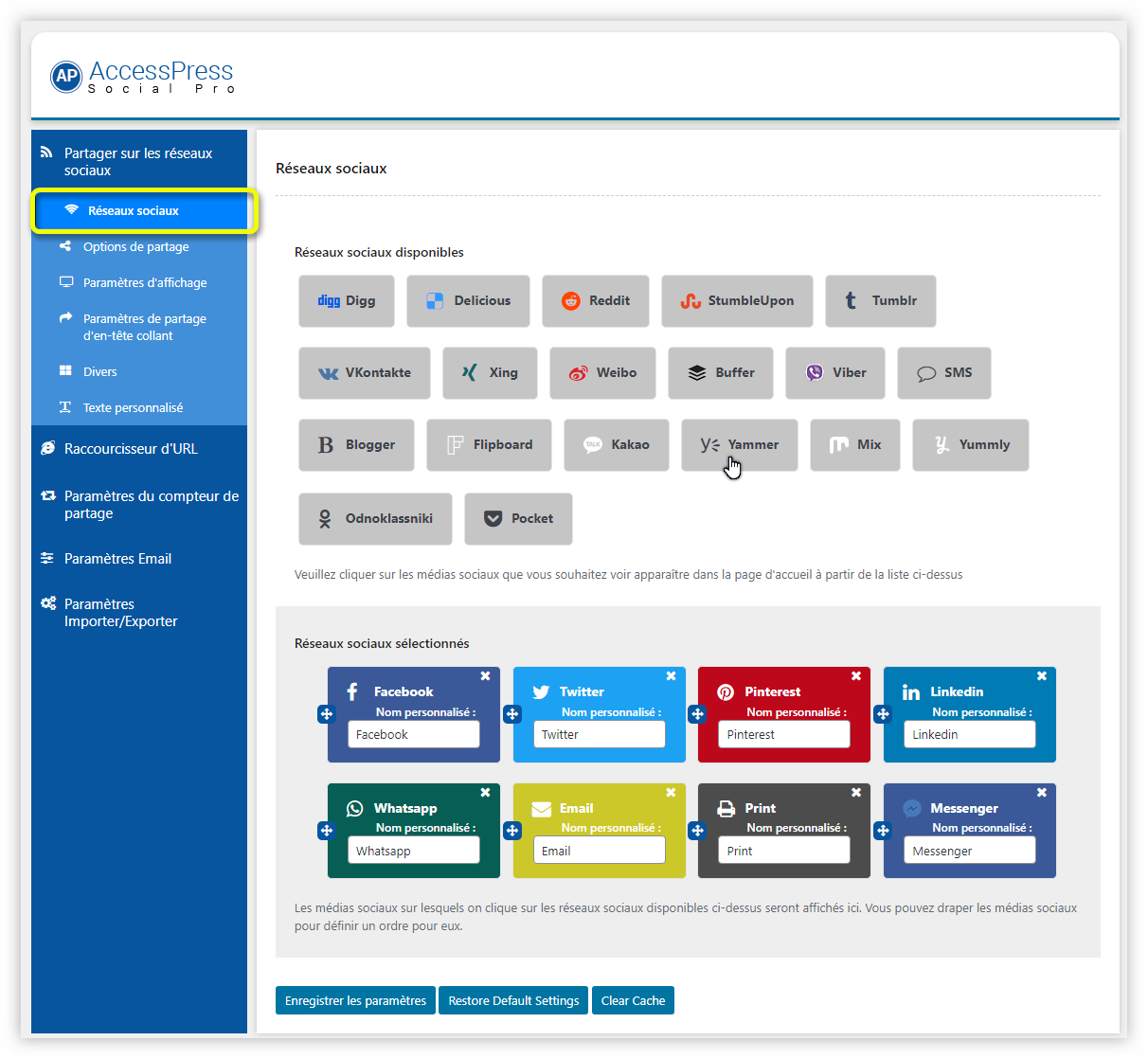Edit the Pinterest custom name field
The height and width of the screenshot is (1059, 1148).
pyautogui.click(x=784, y=735)
